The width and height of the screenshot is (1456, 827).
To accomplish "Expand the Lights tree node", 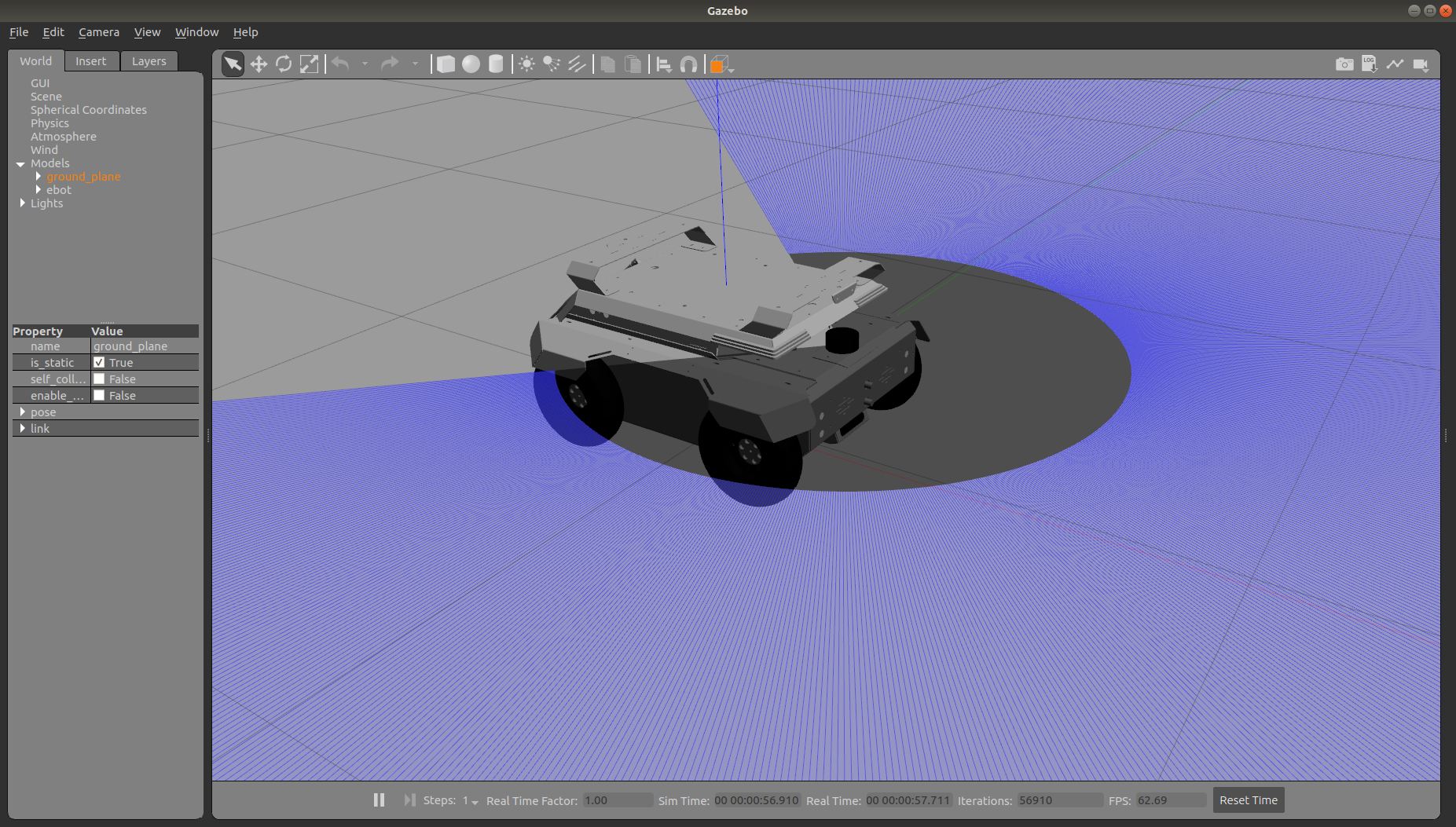I will pyautogui.click(x=22, y=203).
